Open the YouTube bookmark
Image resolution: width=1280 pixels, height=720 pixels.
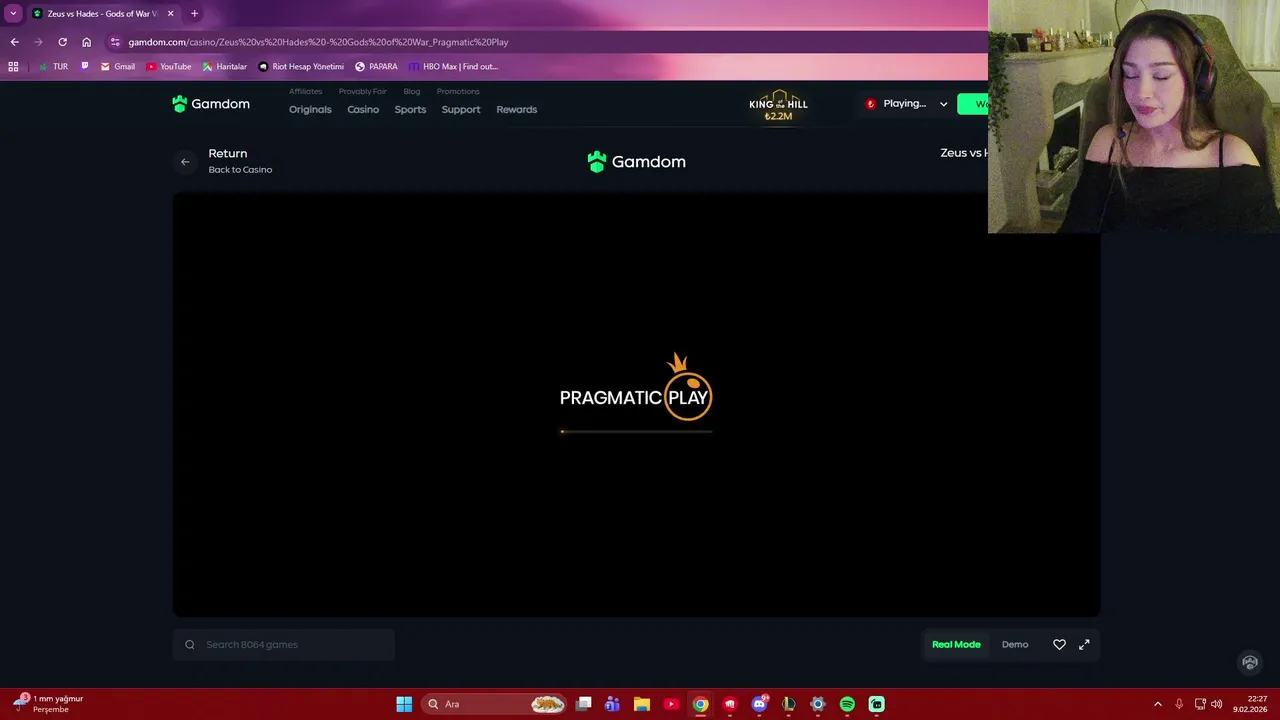pyautogui.click(x=169, y=67)
